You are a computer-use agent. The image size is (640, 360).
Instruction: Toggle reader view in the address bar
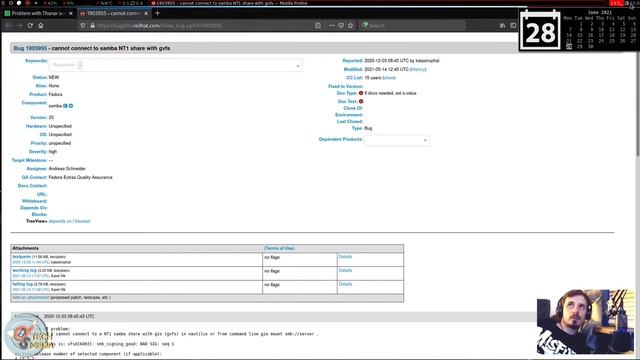point(318,25)
